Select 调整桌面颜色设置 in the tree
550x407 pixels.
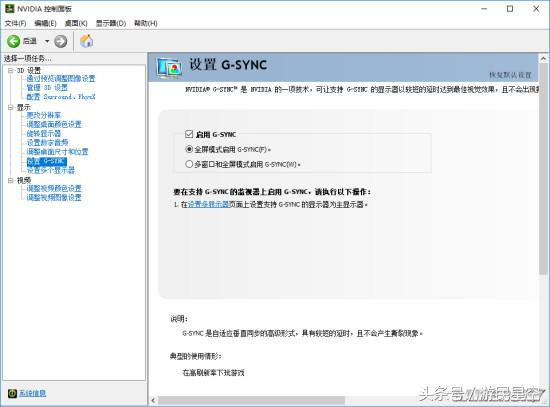tap(54, 124)
